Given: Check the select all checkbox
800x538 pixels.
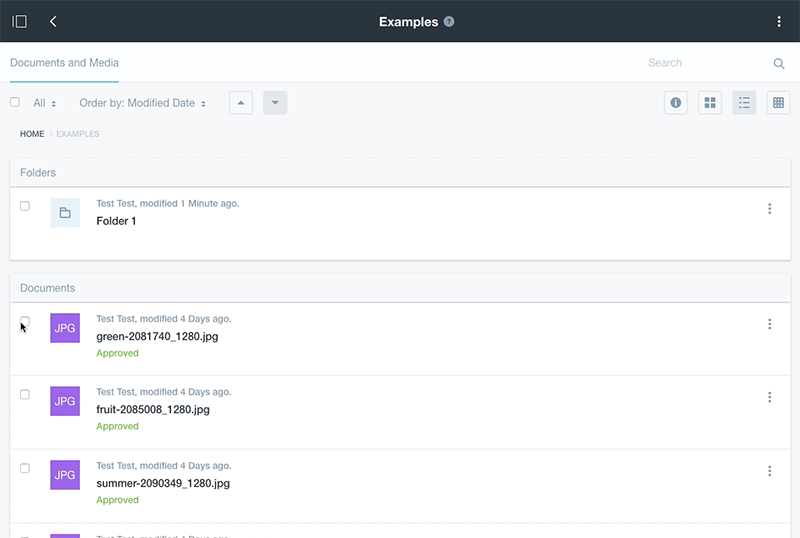Looking at the screenshot, I should click(x=15, y=102).
